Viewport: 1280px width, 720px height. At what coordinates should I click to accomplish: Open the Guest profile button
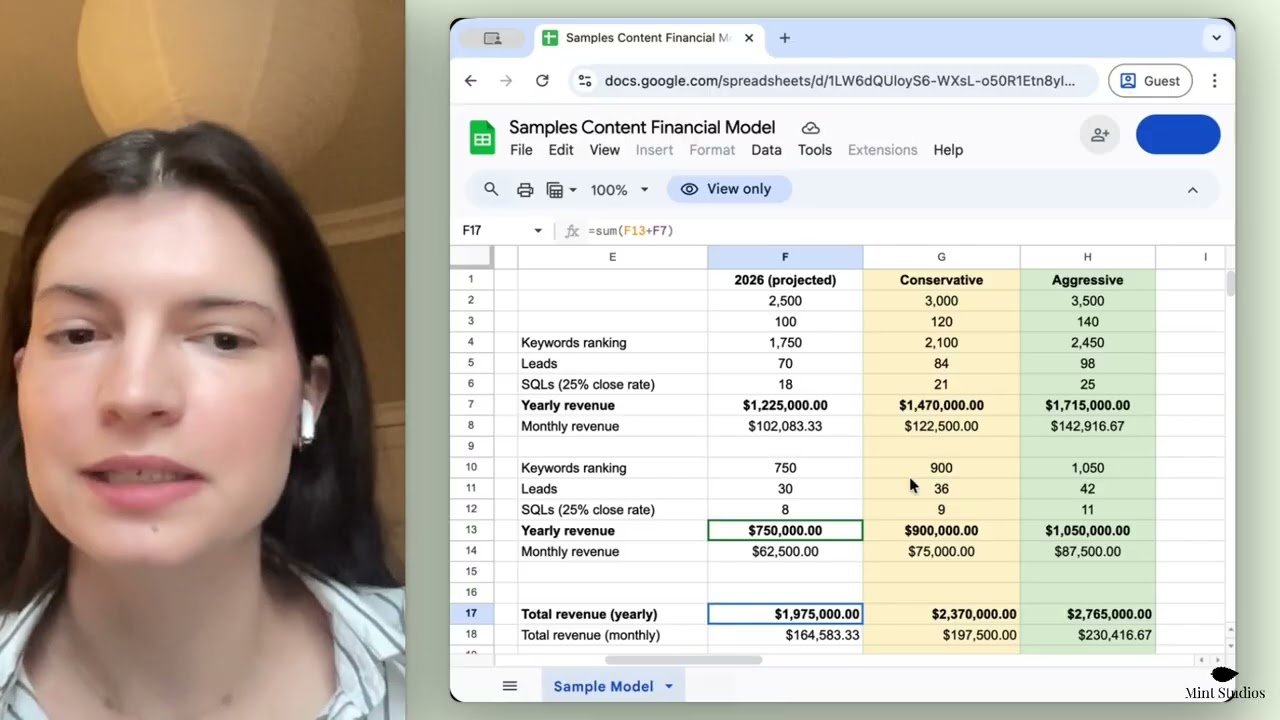pyautogui.click(x=1150, y=81)
